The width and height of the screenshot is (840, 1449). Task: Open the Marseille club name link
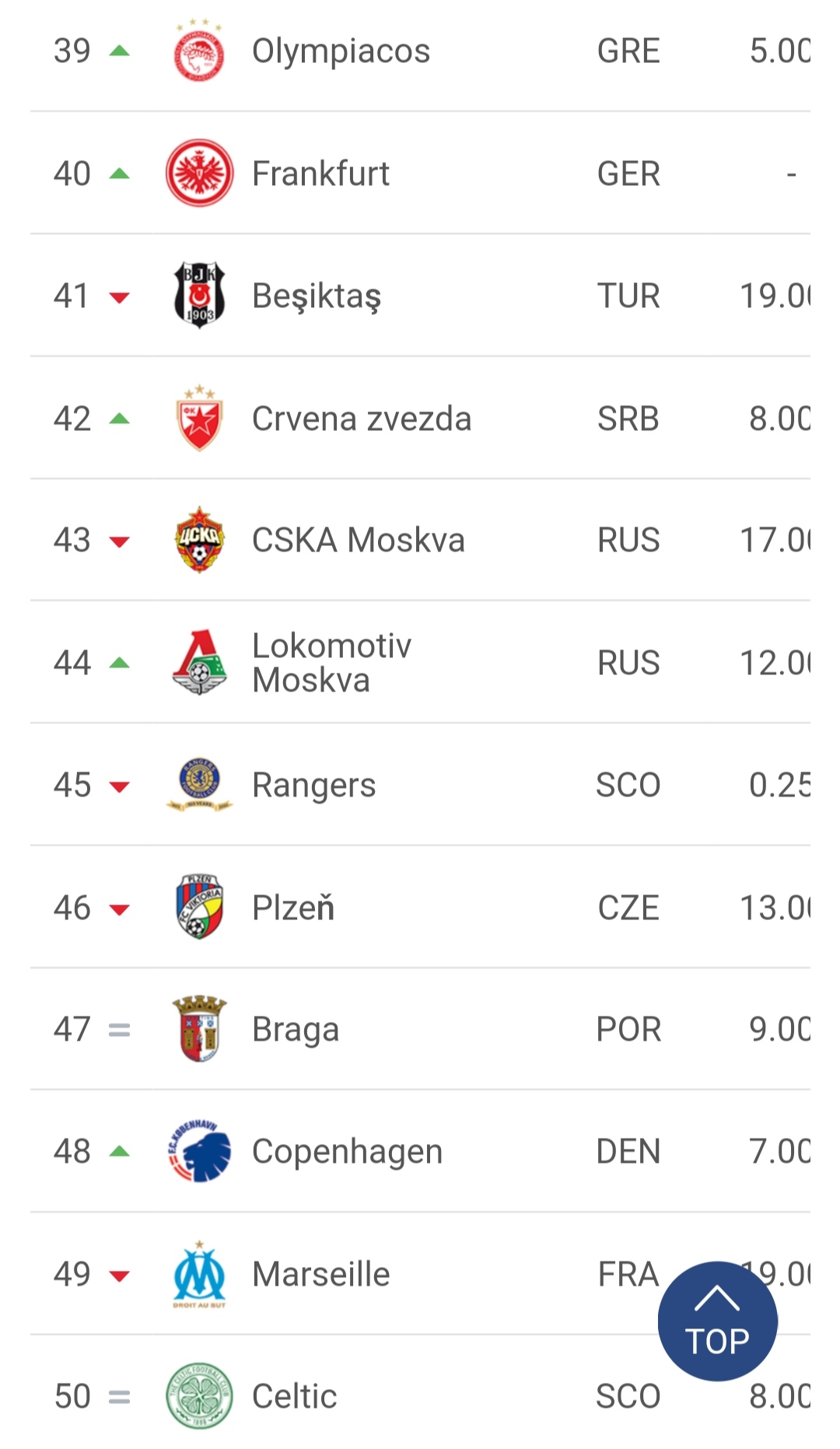[320, 1274]
